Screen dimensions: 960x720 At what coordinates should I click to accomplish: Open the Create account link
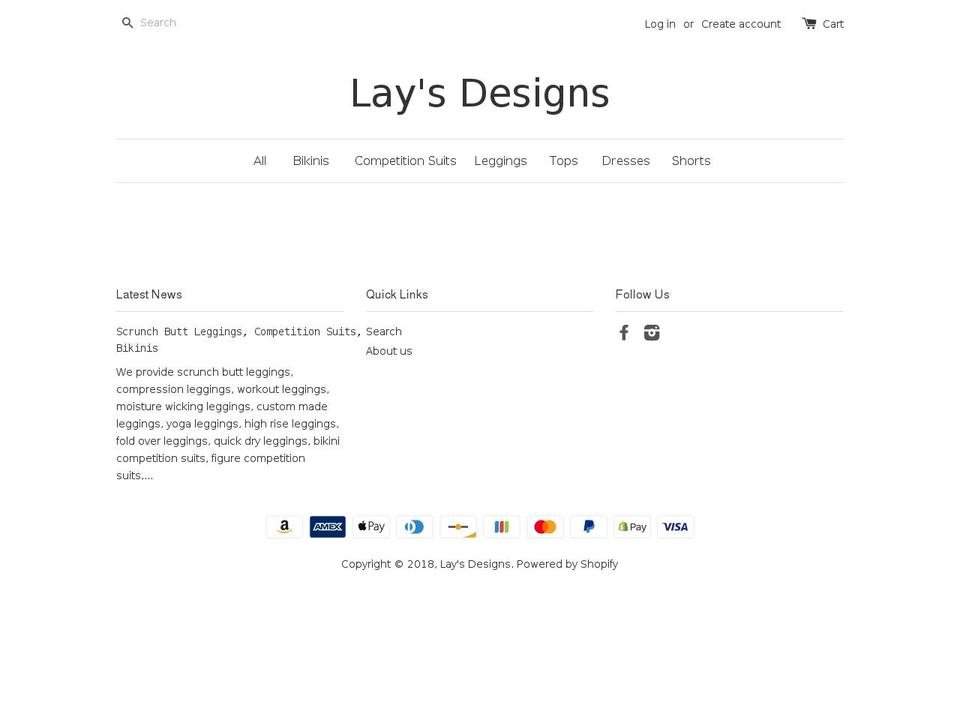[x=741, y=24]
